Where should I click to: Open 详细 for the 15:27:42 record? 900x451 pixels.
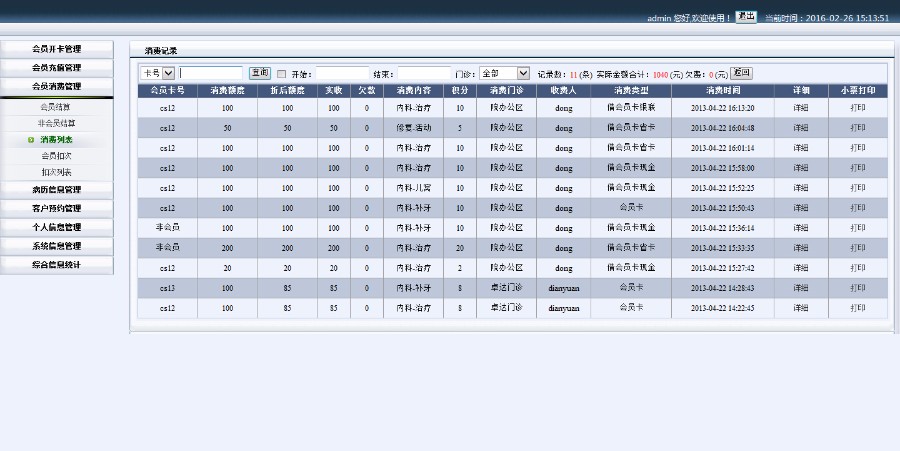point(801,268)
